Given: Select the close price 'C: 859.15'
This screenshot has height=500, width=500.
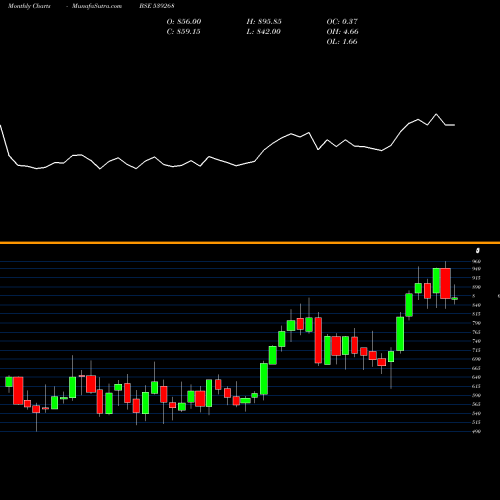Looking at the screenshot, I should tap(184, 32).
